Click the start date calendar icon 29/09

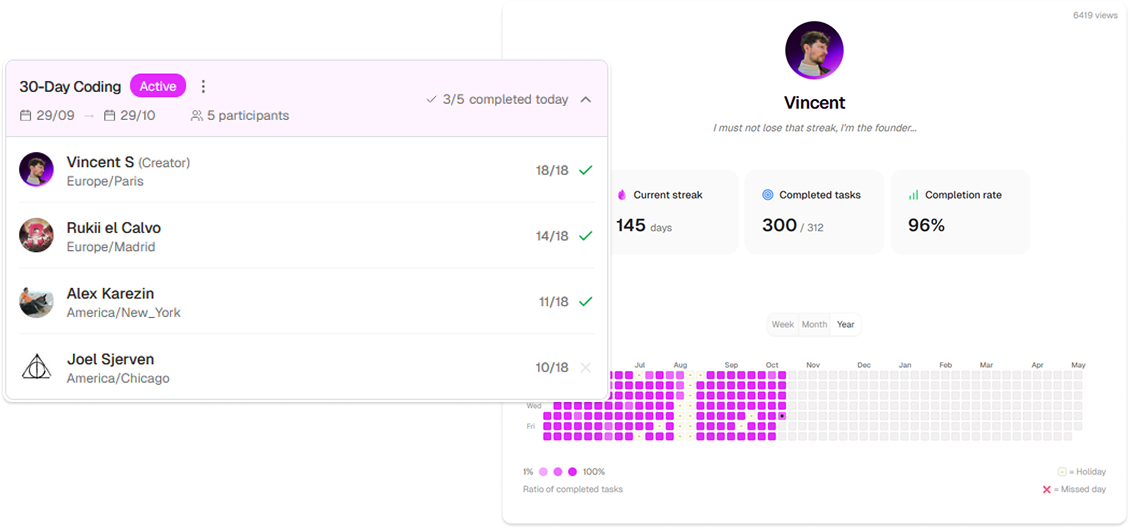click(26, 116)
